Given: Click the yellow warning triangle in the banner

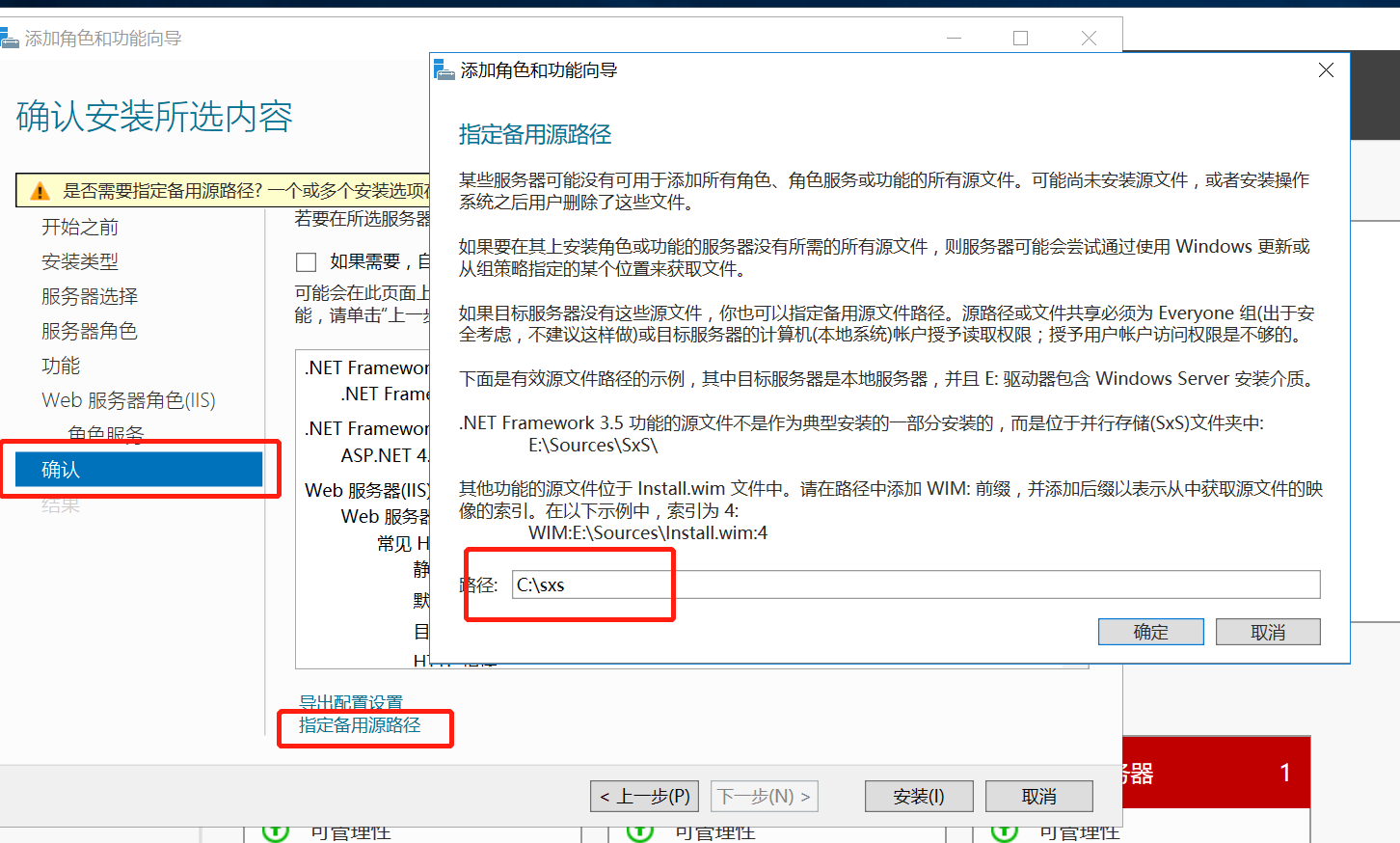Looking at the screenshot, I should coord(38,190).
